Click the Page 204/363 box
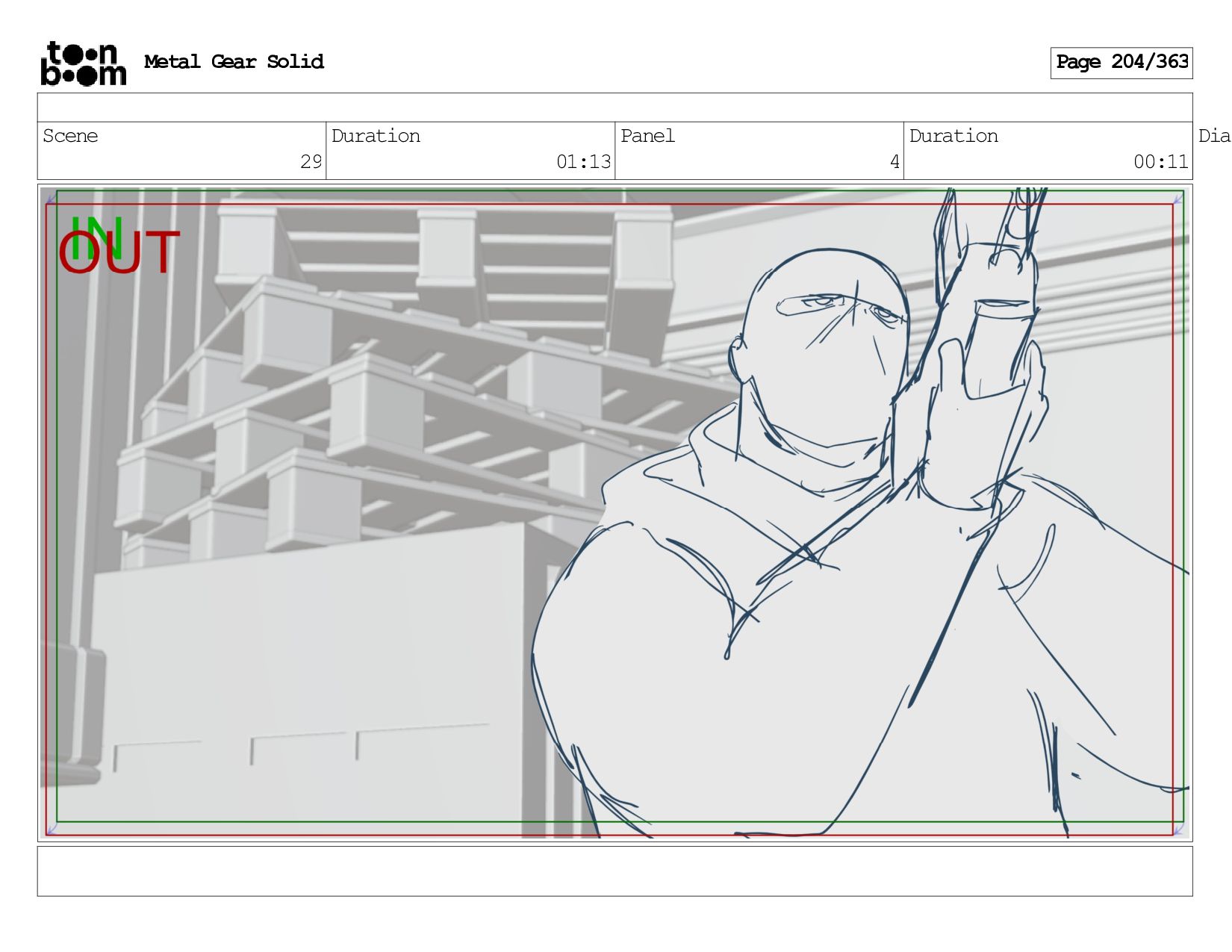Viewport: 1232px width, 952px height. coord(1121,63)
